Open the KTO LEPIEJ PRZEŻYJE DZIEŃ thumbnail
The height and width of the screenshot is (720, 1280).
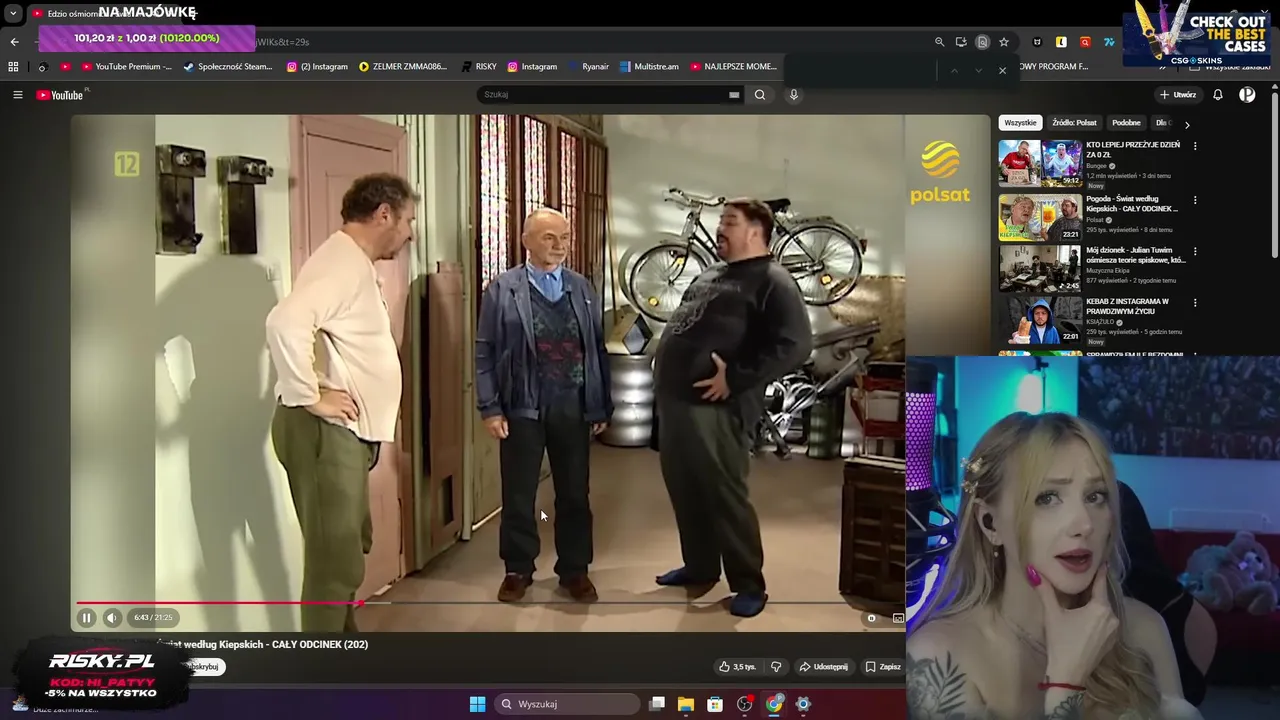[1040, 163]
